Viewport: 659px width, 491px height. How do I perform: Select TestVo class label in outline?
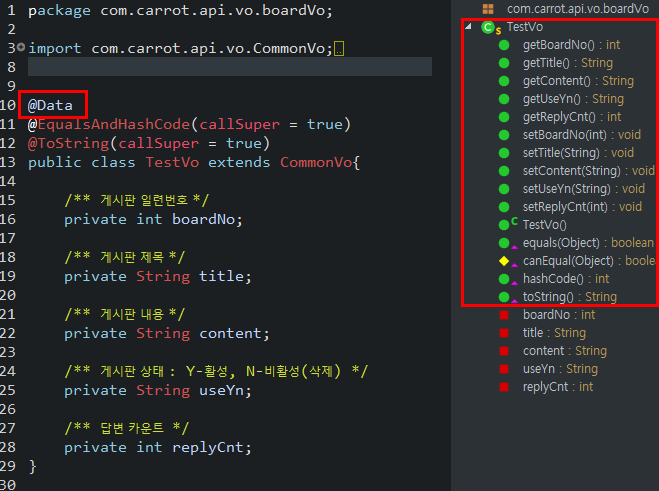tap(525, 27)
